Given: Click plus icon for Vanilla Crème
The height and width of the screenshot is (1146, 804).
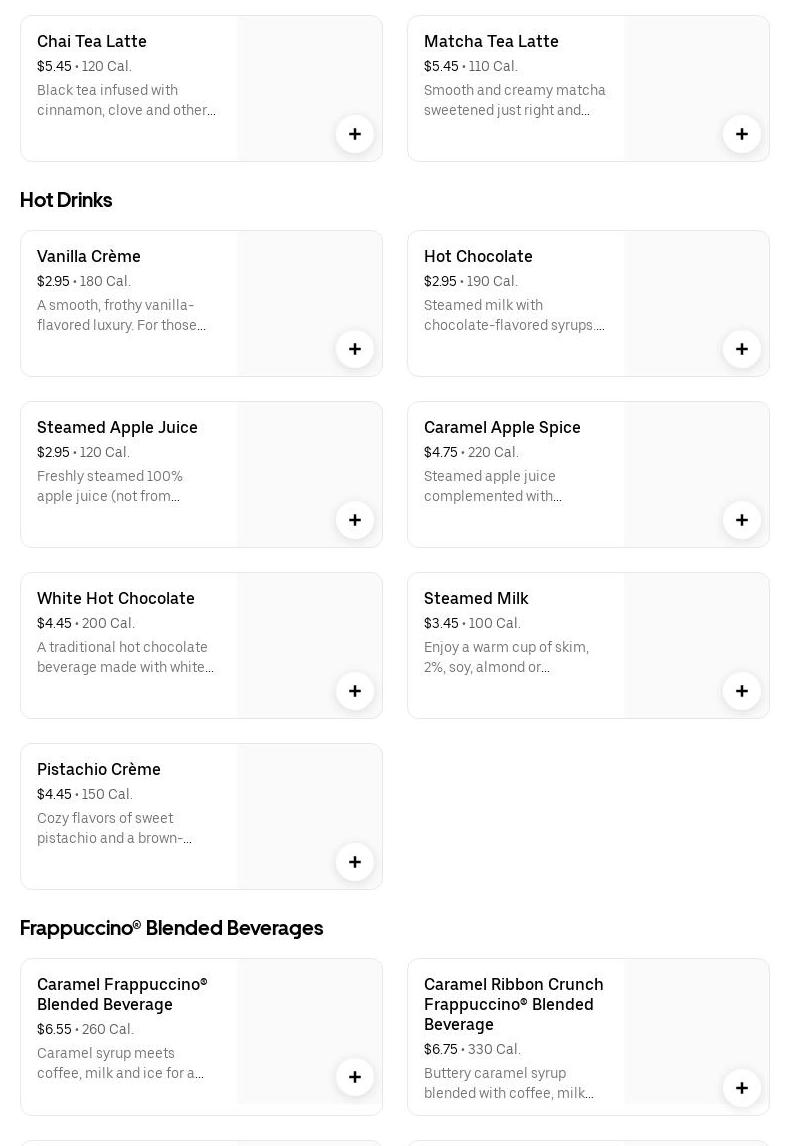Looking at the screenshot, I should [355, 349].
